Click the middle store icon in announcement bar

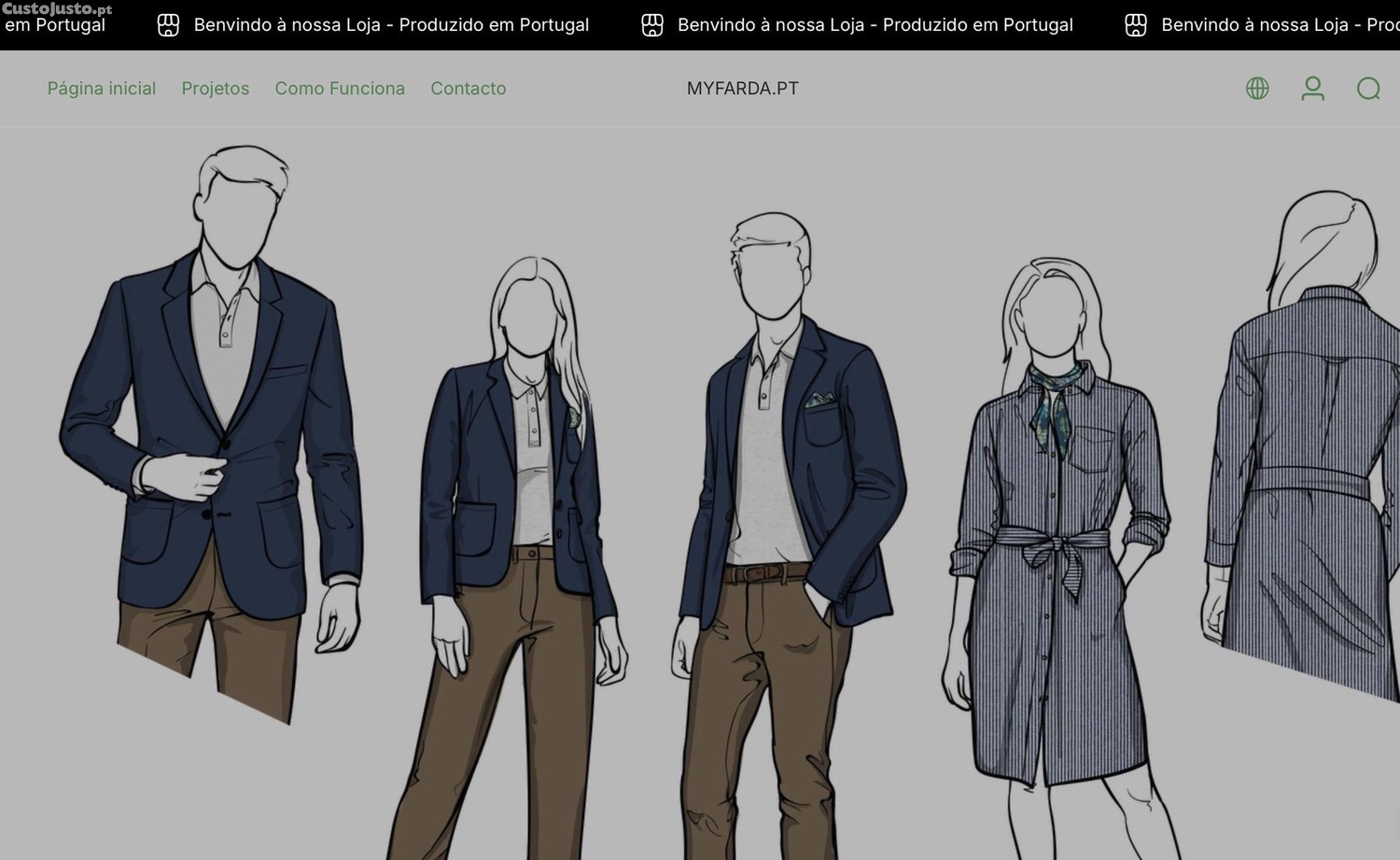652,25
